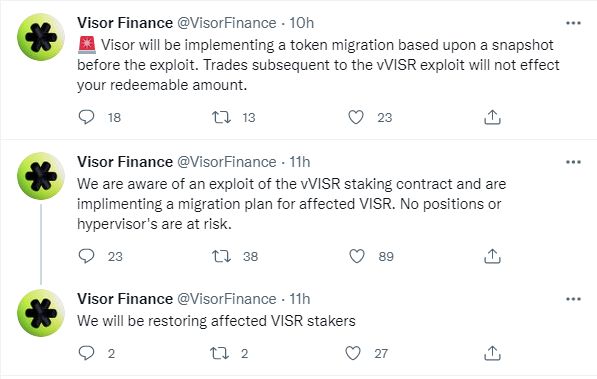Open more options on the 10h tweet
This screenshot has width=597, height=379.
point(573,23)
